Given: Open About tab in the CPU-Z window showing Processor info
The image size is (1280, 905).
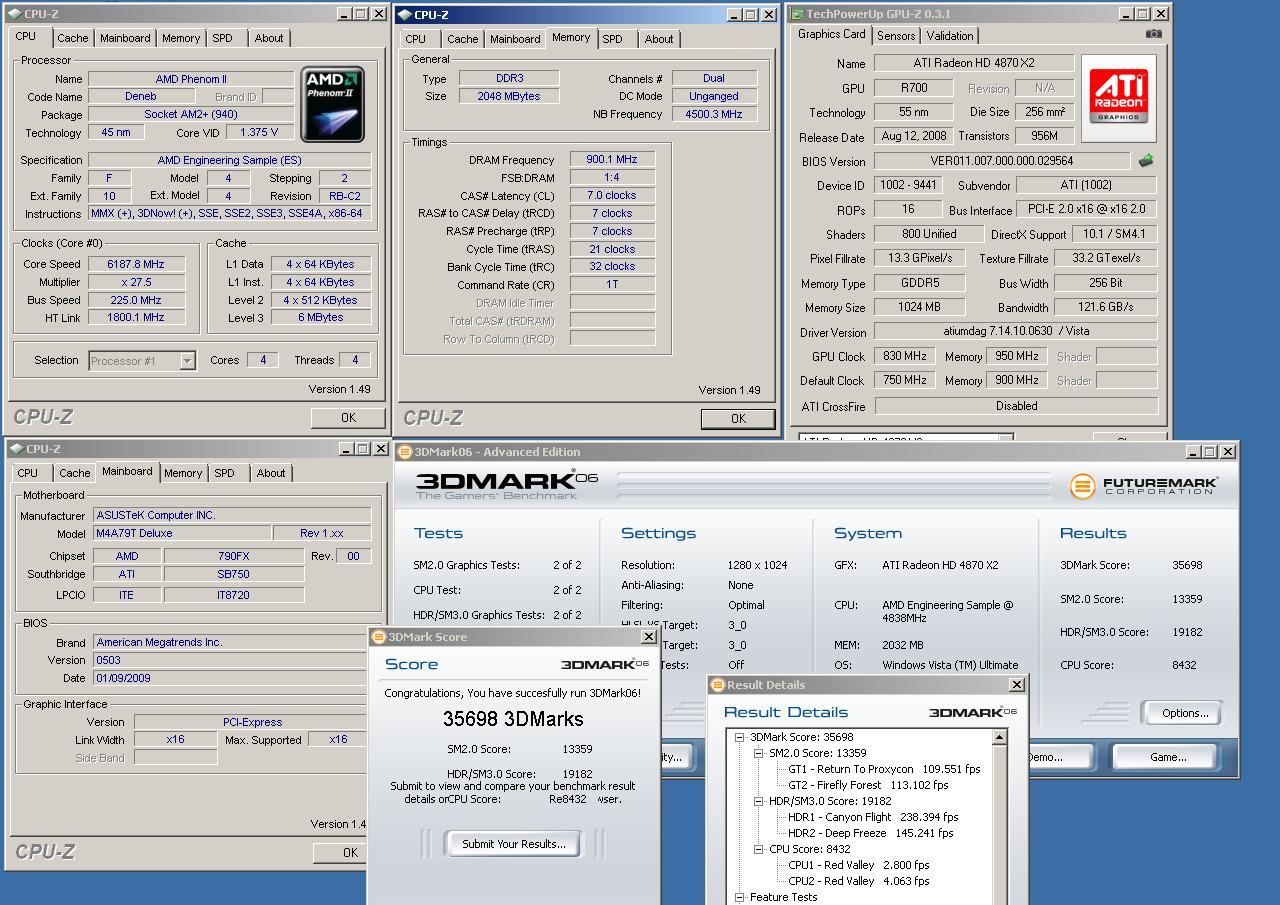Looking at the screenshot, I should (269, 38).
